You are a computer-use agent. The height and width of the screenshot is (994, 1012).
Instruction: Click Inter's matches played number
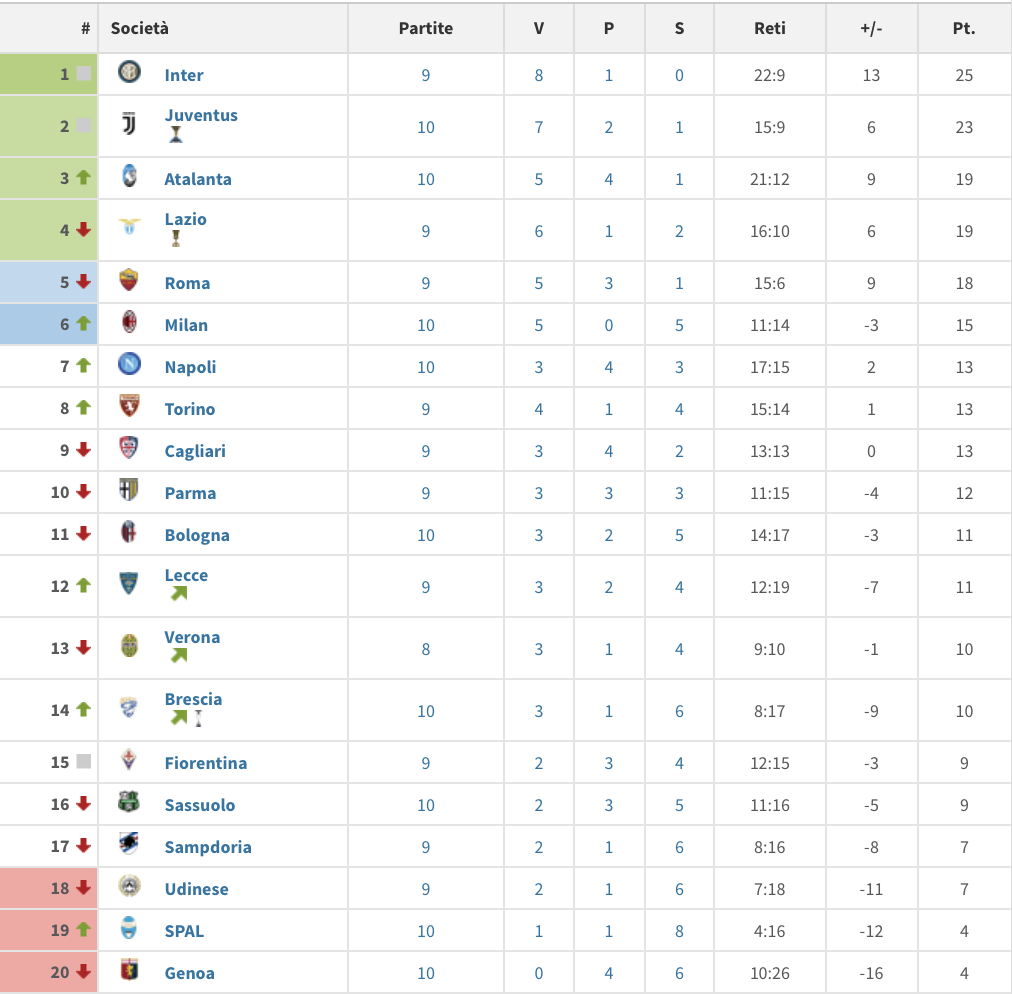[x=426, y=75]
